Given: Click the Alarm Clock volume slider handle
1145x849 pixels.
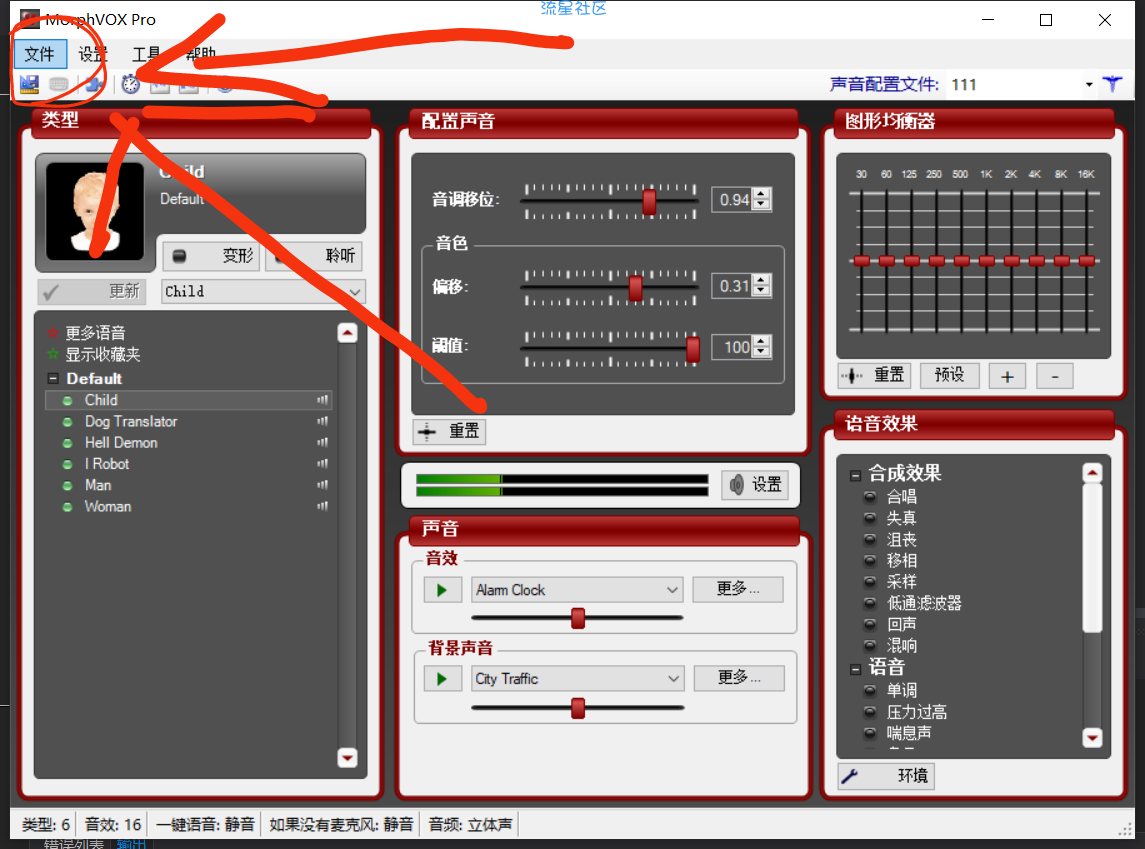Looking at the screenshot, I should 578,618.
